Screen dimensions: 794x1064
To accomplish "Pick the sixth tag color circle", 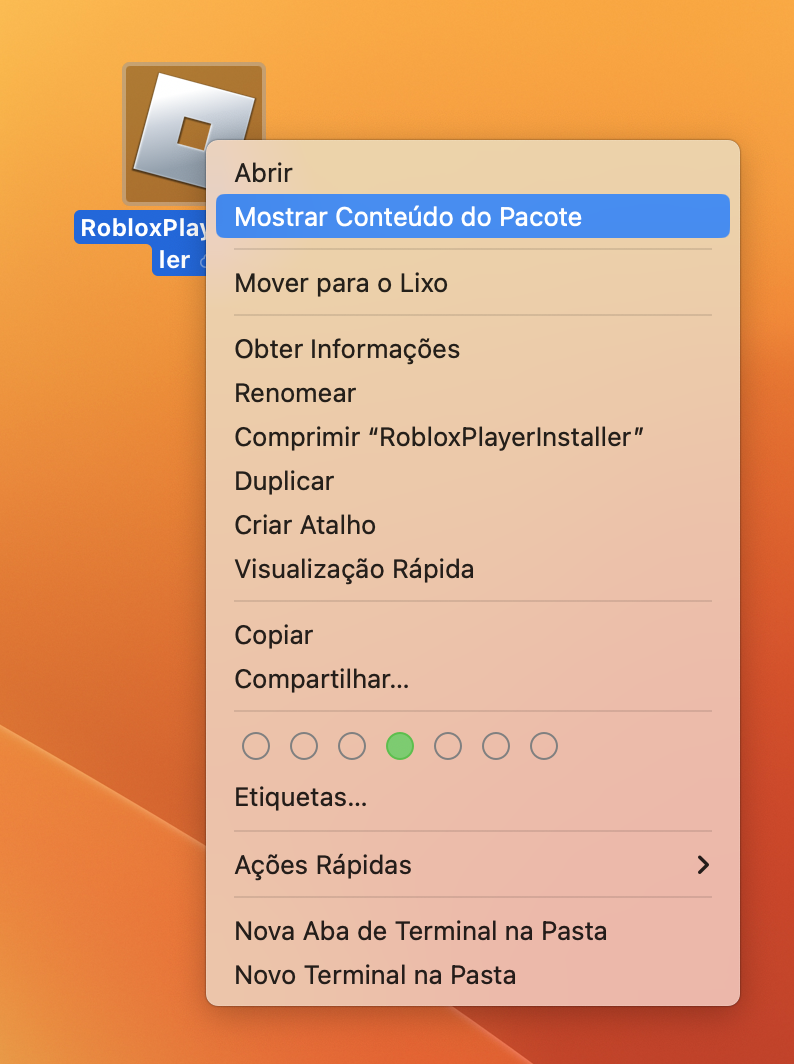I will click(496, 746).
